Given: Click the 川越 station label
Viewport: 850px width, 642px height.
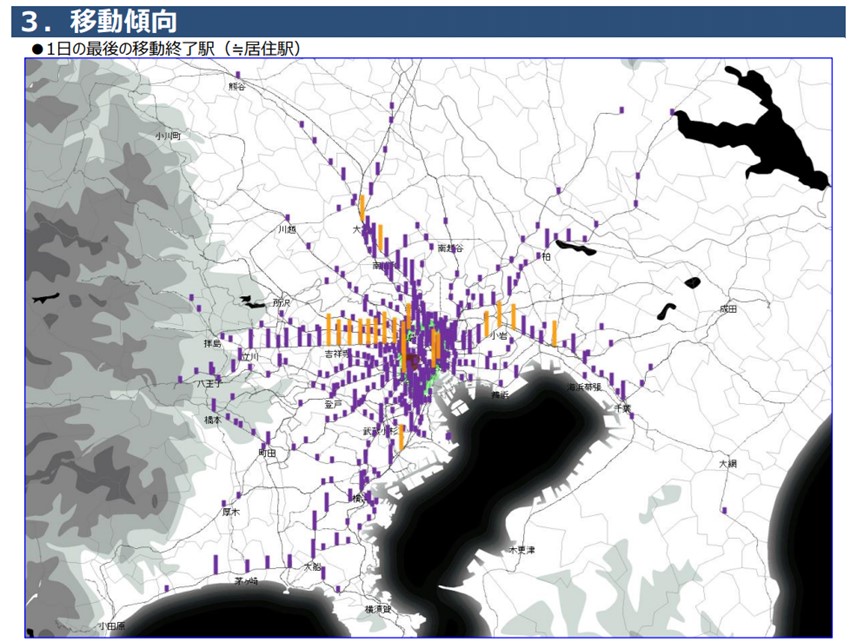Looking at the screenshot, I should click(287, 229).
